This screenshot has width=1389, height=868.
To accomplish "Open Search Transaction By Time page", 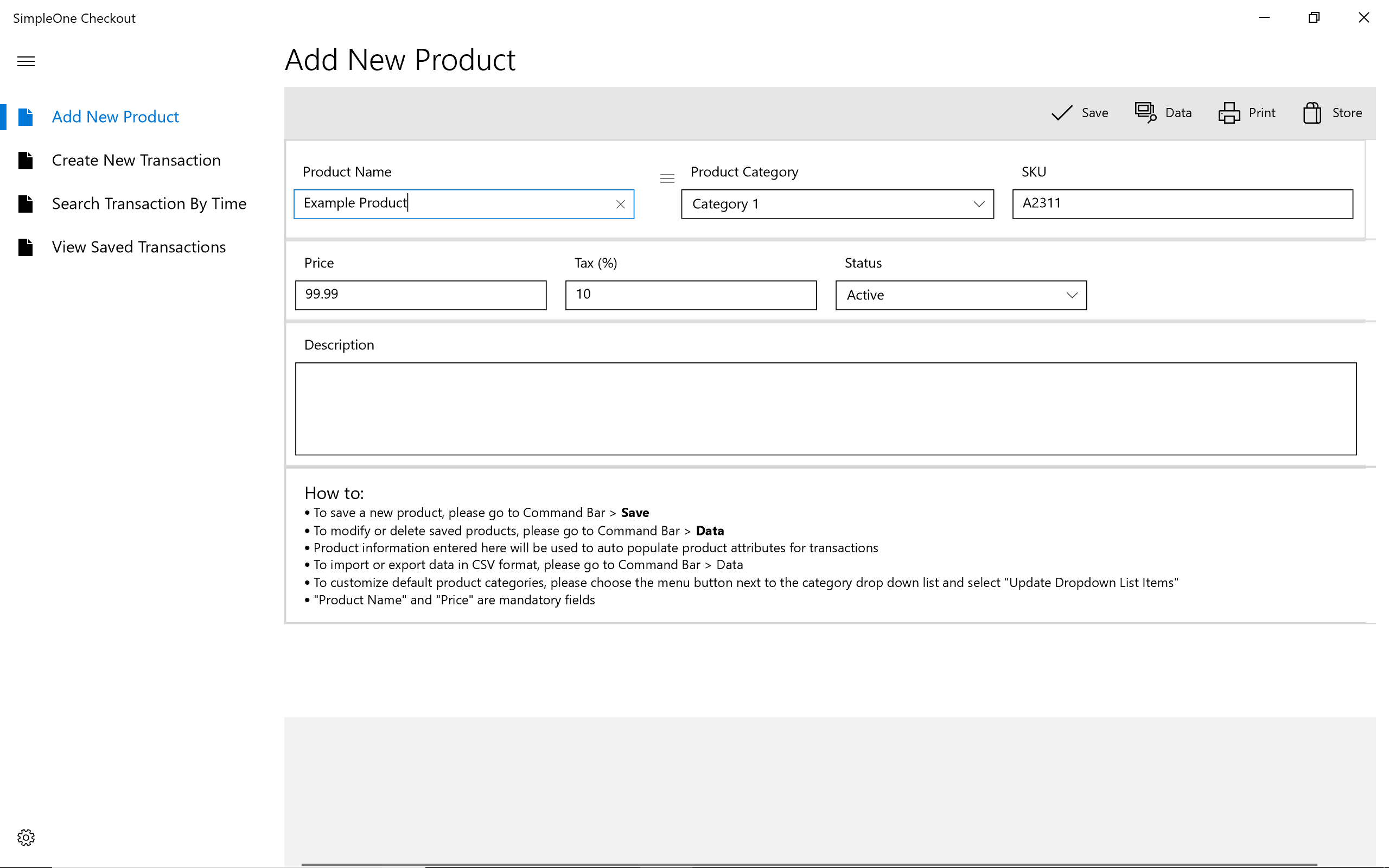I will tap(149, 204).
